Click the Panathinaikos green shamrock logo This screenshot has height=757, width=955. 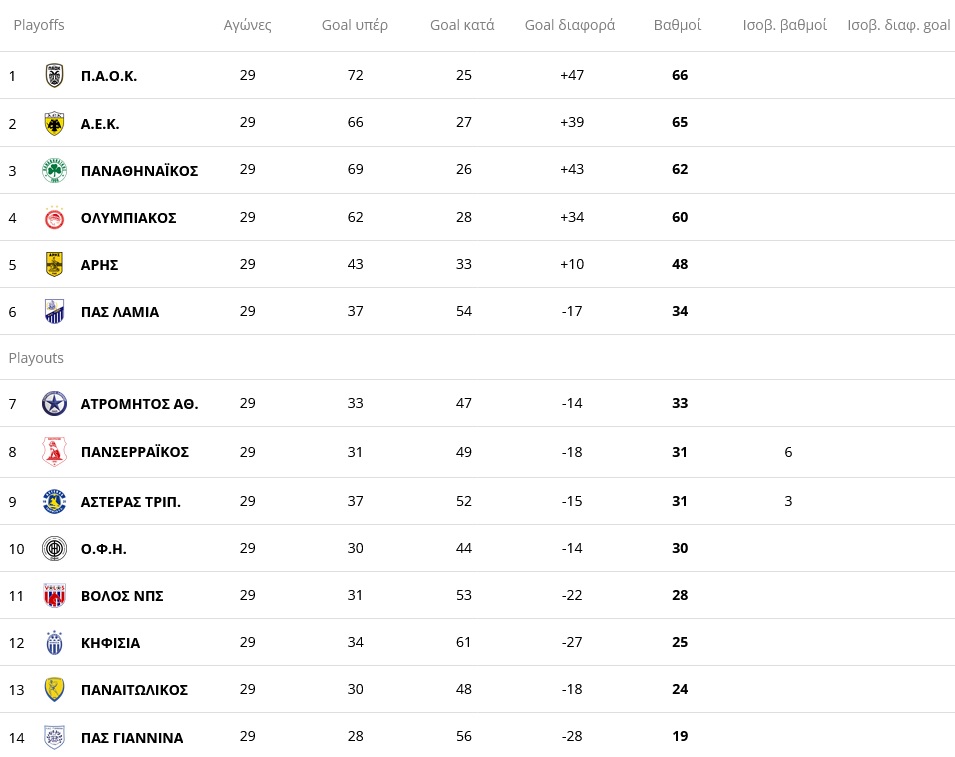(54, 171)
